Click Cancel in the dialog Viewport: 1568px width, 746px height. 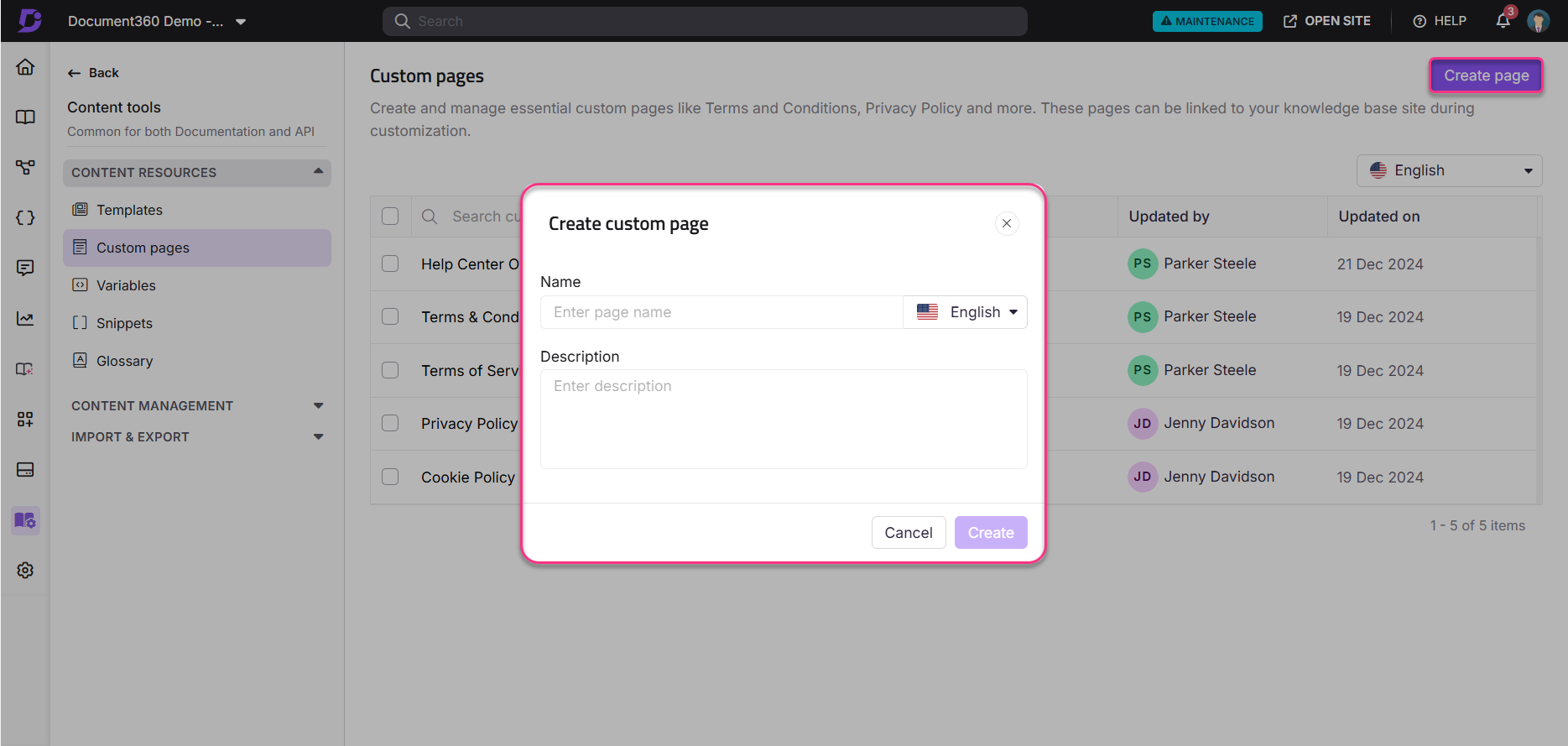coord(909,533)
